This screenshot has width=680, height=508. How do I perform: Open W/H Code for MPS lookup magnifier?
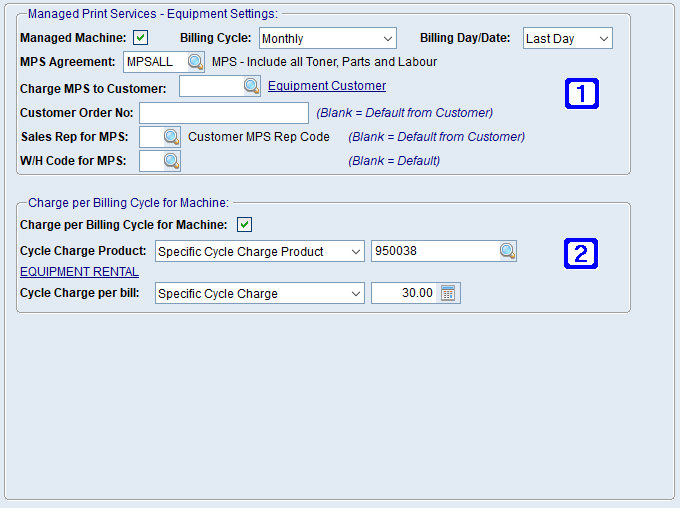tap(171, 161)
